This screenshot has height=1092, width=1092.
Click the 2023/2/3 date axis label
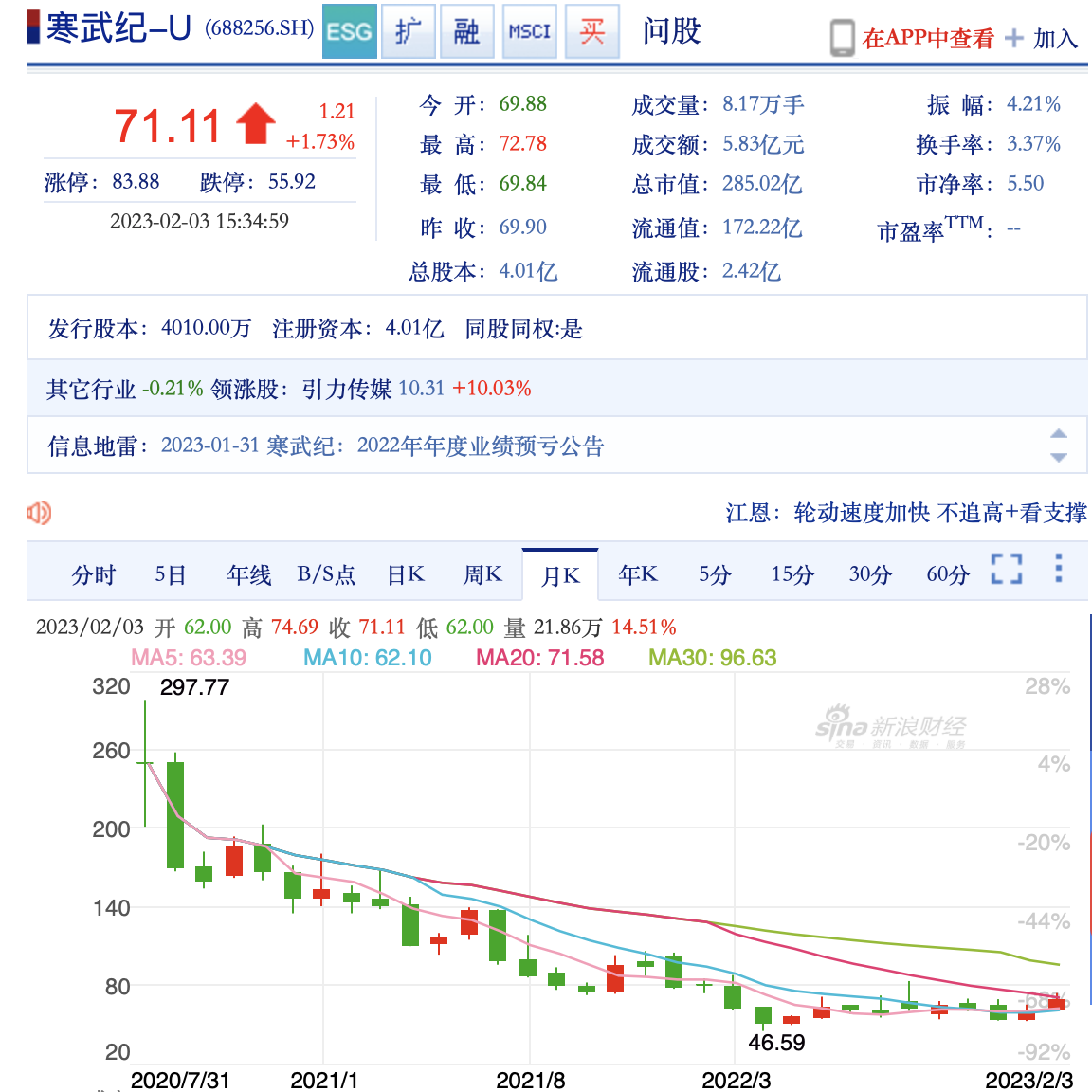[x=1028, y=1081]
